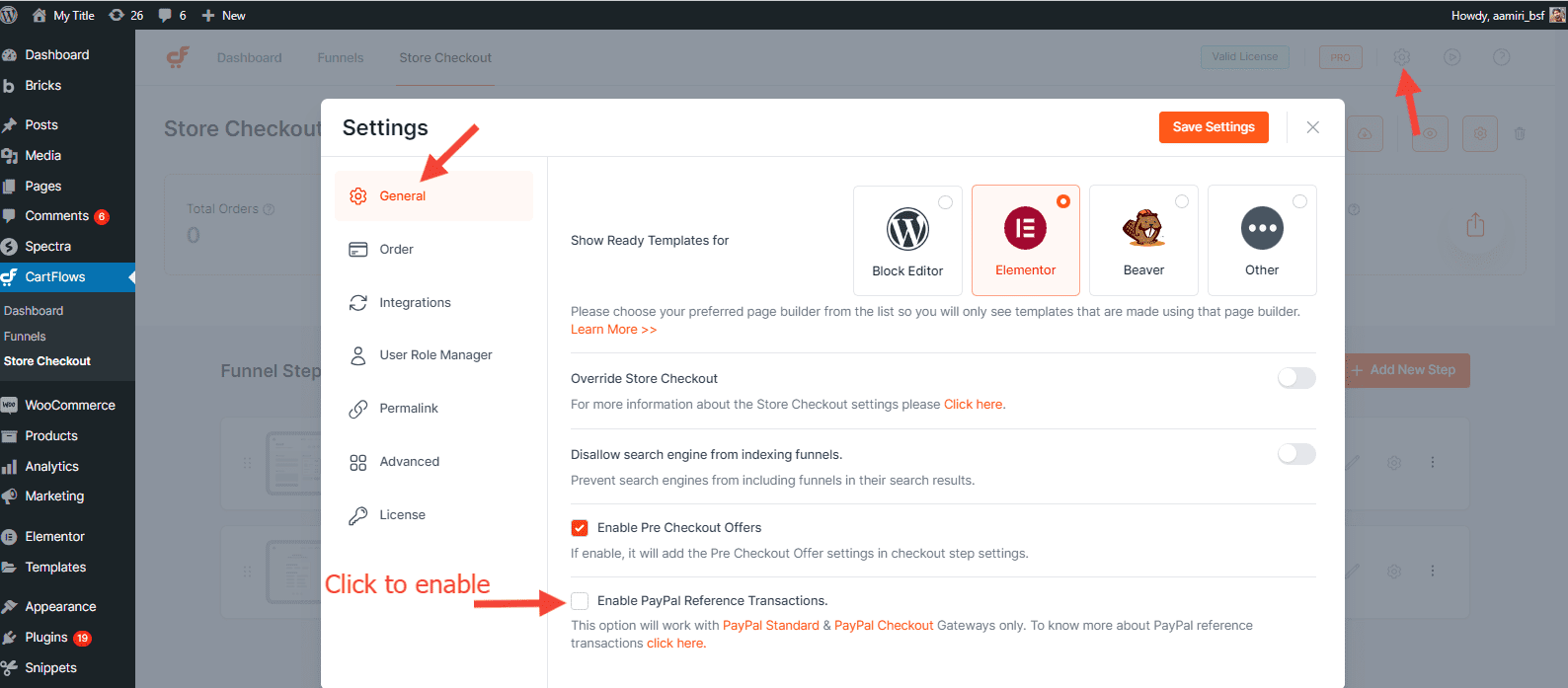Enable PayPal Reference Transactions checkbox

(x=580, y=601)
